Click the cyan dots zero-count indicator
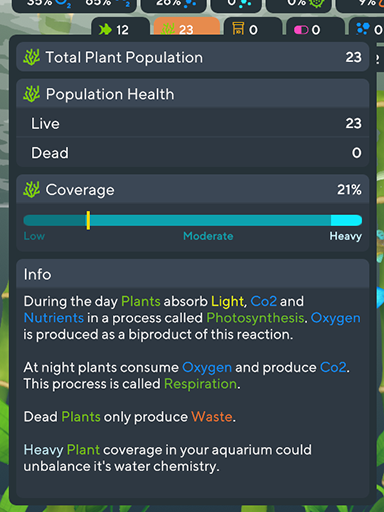384x512 pixels. [x=236, y=5]
